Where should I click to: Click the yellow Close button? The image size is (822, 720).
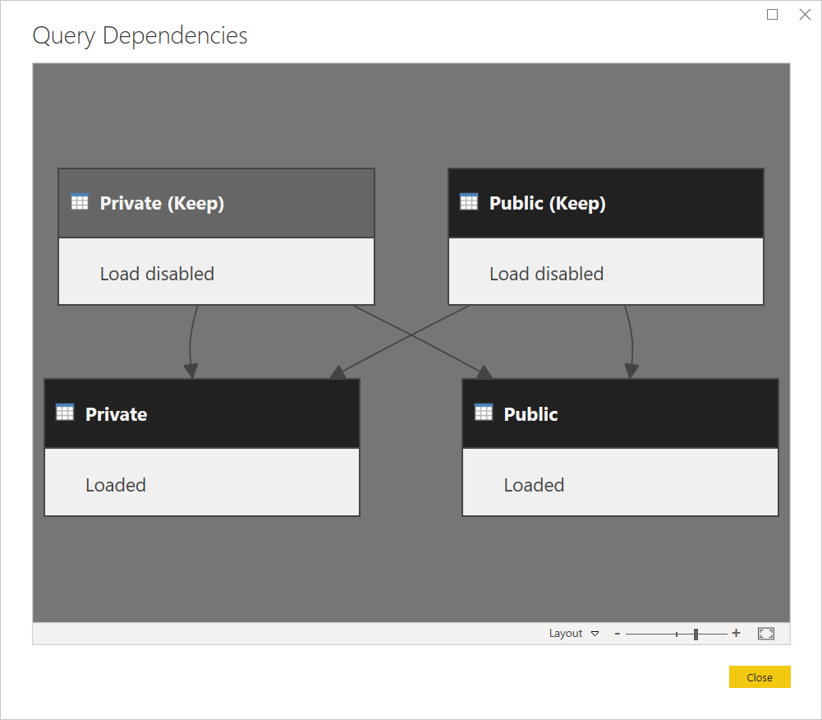coord(759,676)
